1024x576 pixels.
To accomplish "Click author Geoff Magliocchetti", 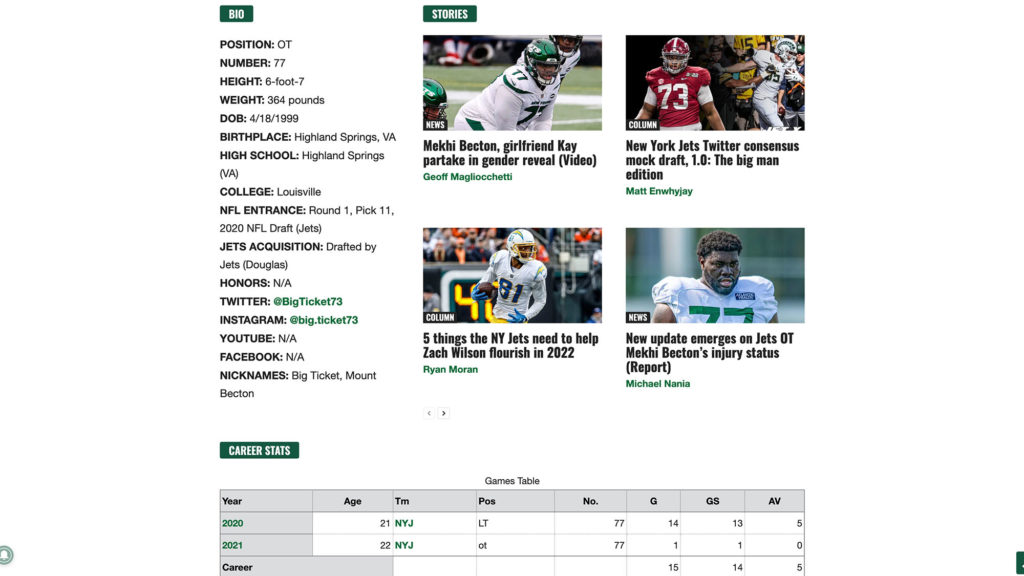I will click(468, 177).
